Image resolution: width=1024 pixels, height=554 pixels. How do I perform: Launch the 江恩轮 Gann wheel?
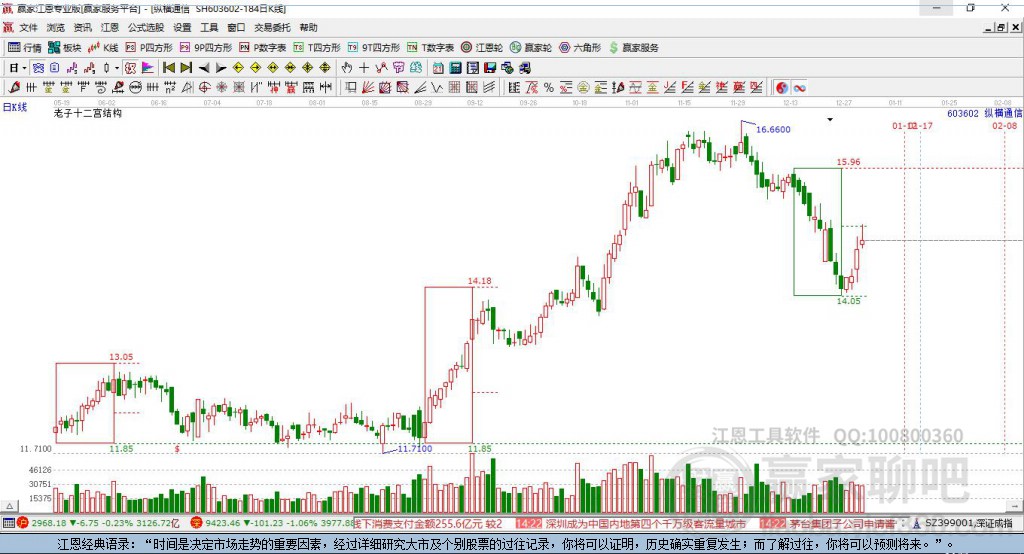[482, 48]
